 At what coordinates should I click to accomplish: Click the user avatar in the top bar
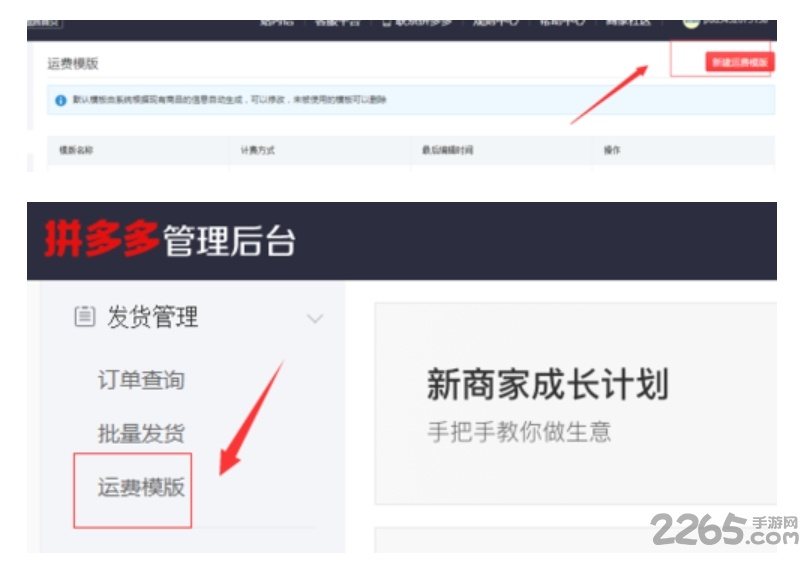[x=691, y=21]
